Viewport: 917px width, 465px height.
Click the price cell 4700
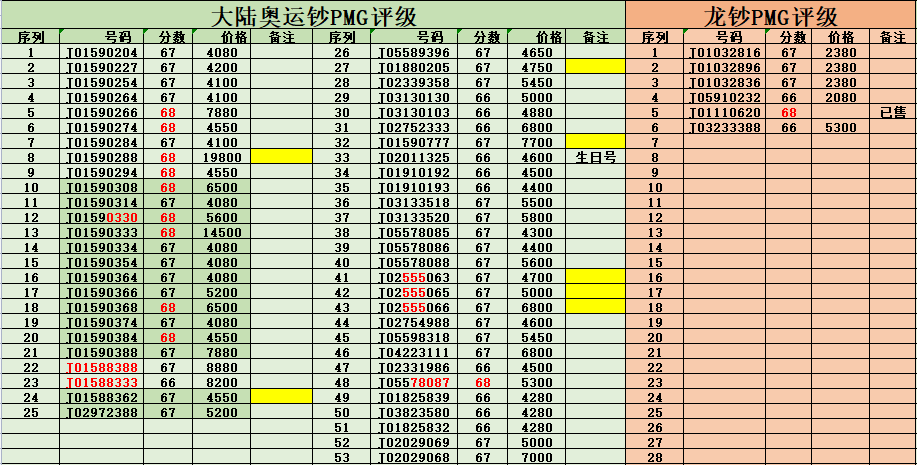(537, 277)
